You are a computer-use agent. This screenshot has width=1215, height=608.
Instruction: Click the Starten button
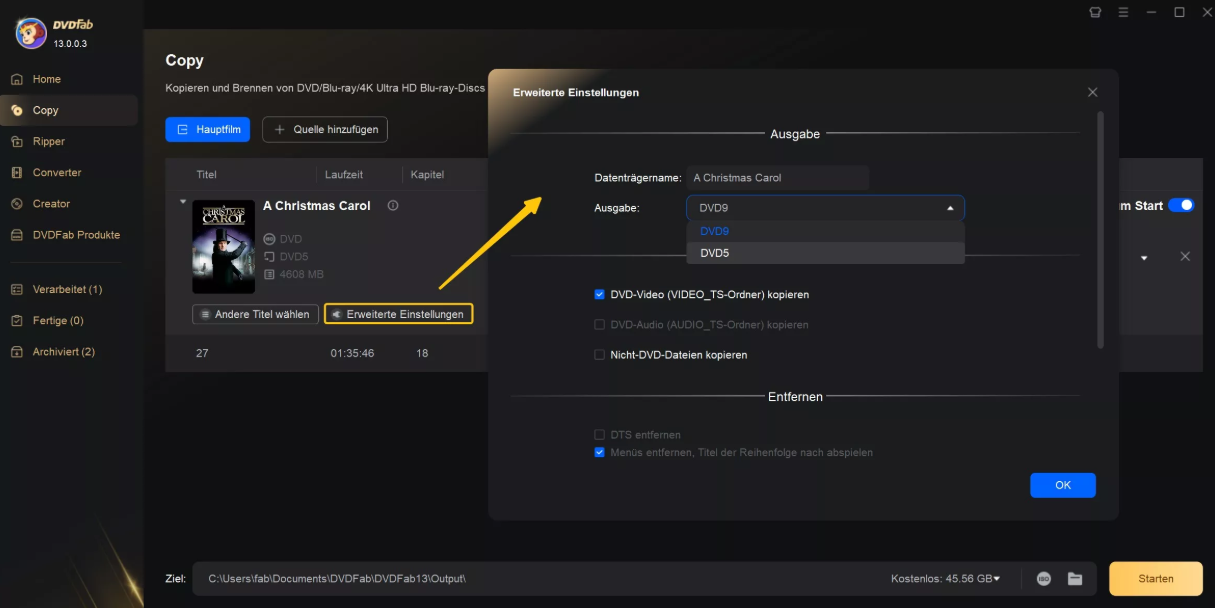1156,578
